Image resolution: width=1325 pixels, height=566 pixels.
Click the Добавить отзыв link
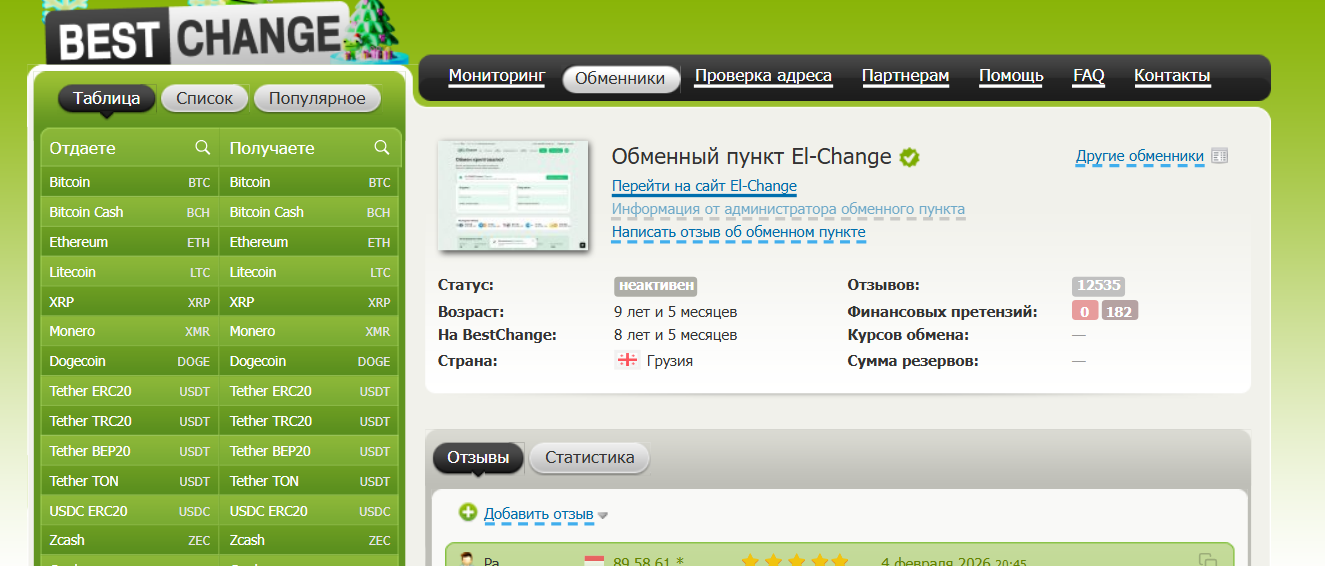click(539, 514)
